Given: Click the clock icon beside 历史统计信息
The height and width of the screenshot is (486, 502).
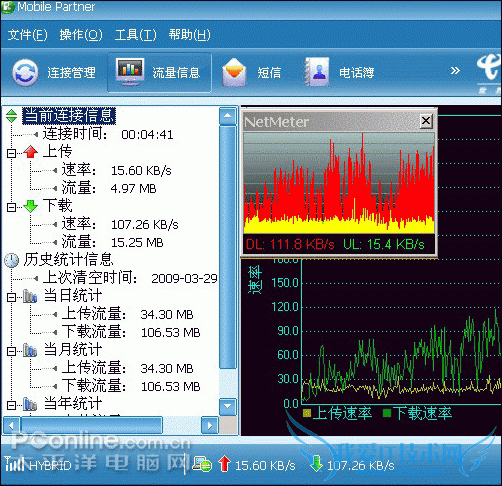Looking at the screenshot, I should 12,260.
